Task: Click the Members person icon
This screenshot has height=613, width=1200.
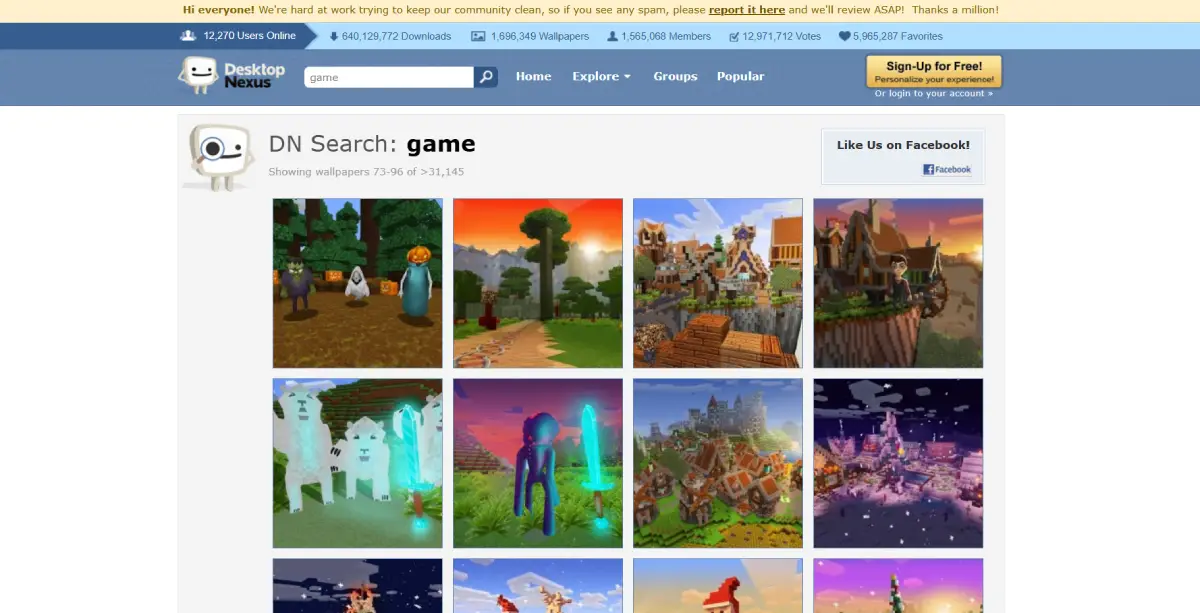Action: point(612,36)
